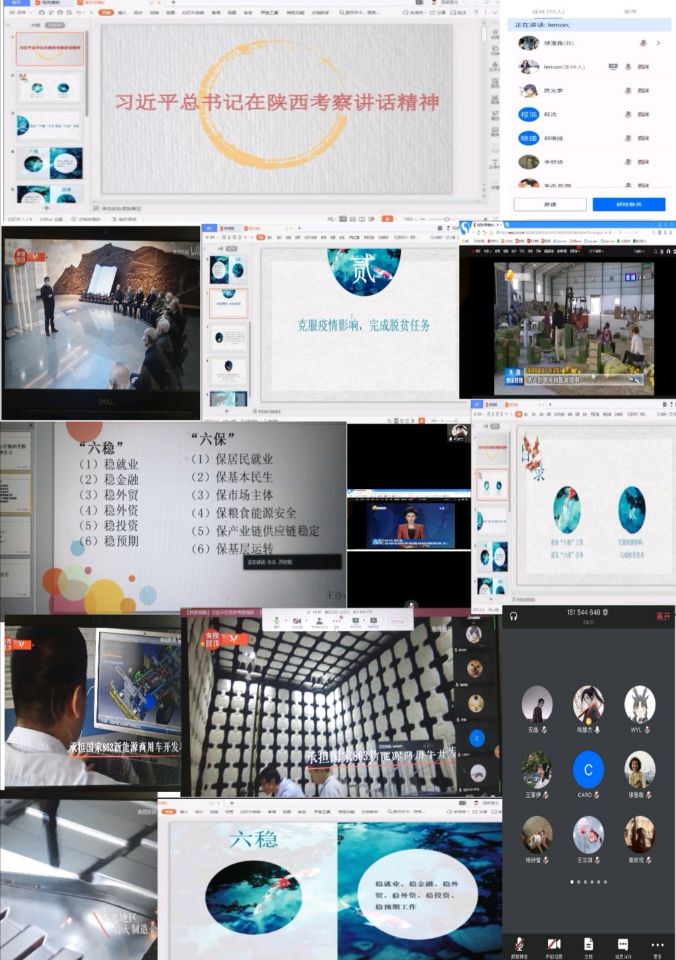Click avatar at top of black meeting window
This screenshot has width=676, height=960.
click(459, 432)
